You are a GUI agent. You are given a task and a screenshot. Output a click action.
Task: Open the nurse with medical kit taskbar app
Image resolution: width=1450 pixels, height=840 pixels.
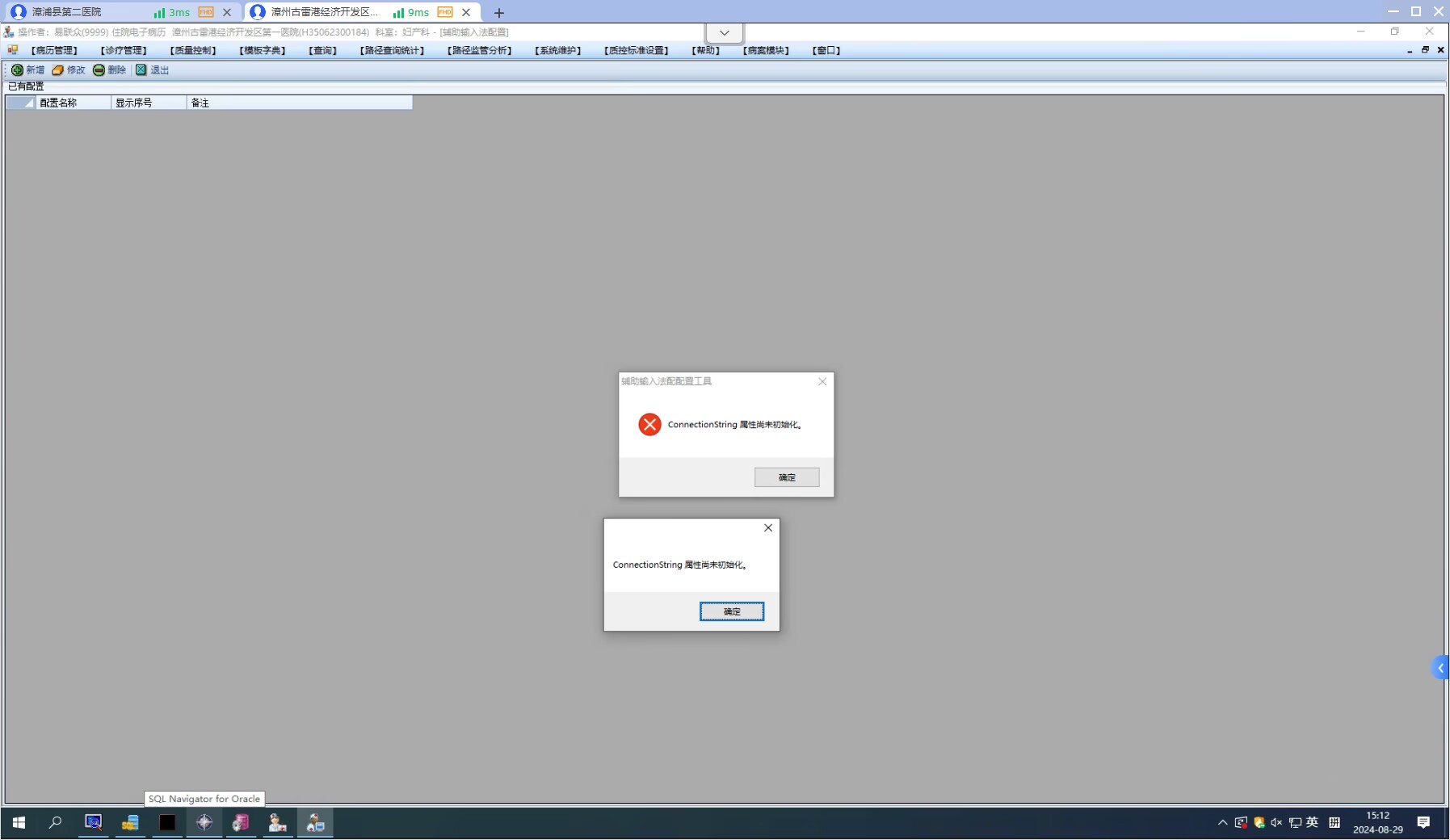click(x=278, y=822)
